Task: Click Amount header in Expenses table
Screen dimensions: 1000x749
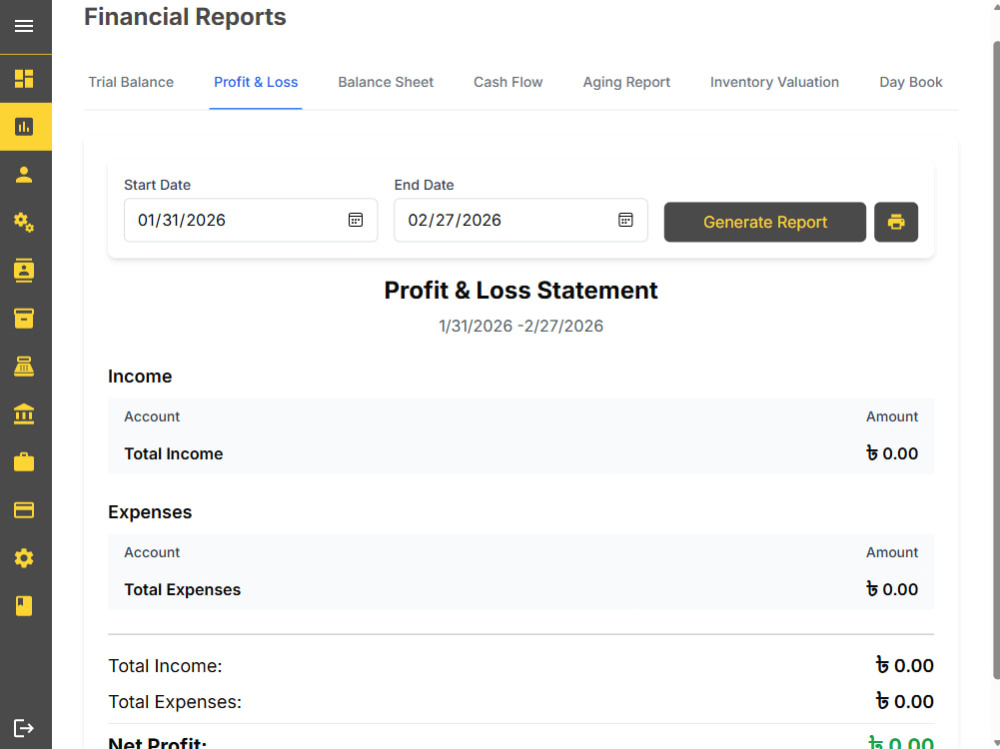Action: [892, 552]
